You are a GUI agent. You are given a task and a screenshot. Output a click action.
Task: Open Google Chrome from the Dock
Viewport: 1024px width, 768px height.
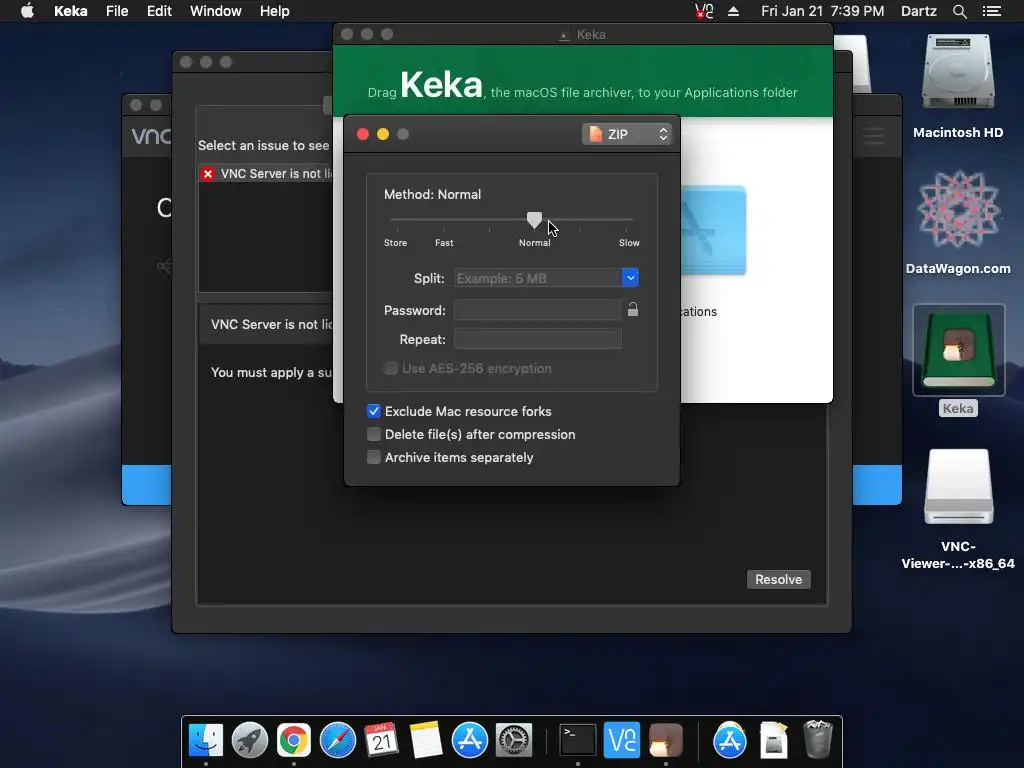pos(294,741)
